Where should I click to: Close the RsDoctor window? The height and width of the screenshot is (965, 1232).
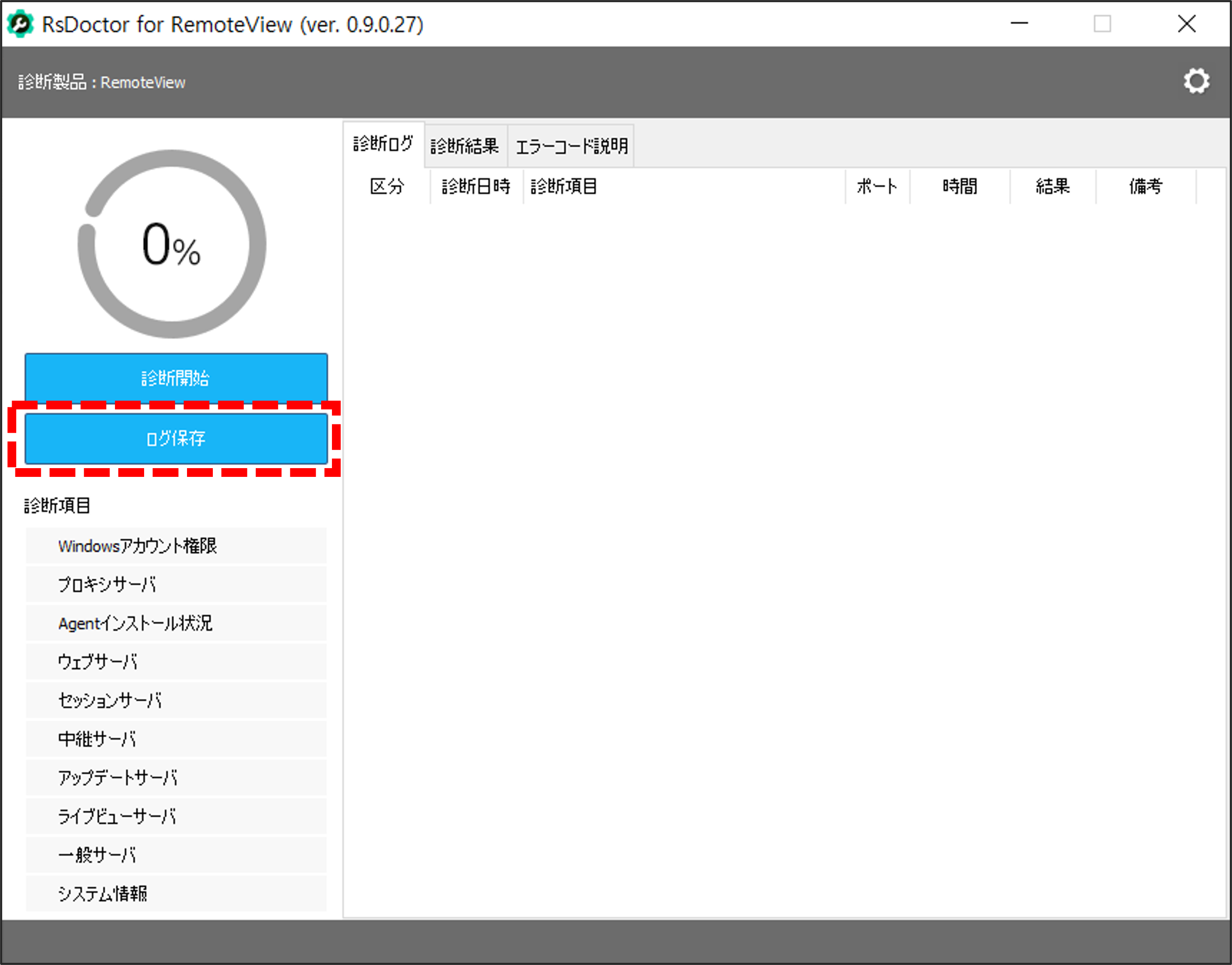pyautogui.click(x=1187, y=24)
